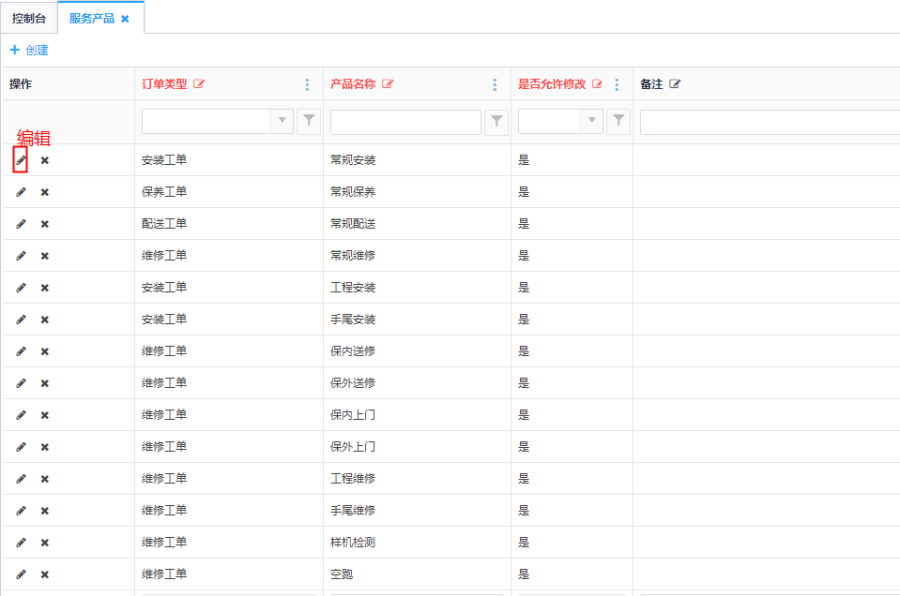Focus the 产品名称 filter text box
900x596 pixels.
pyautogui.click(x=405, y=122)
